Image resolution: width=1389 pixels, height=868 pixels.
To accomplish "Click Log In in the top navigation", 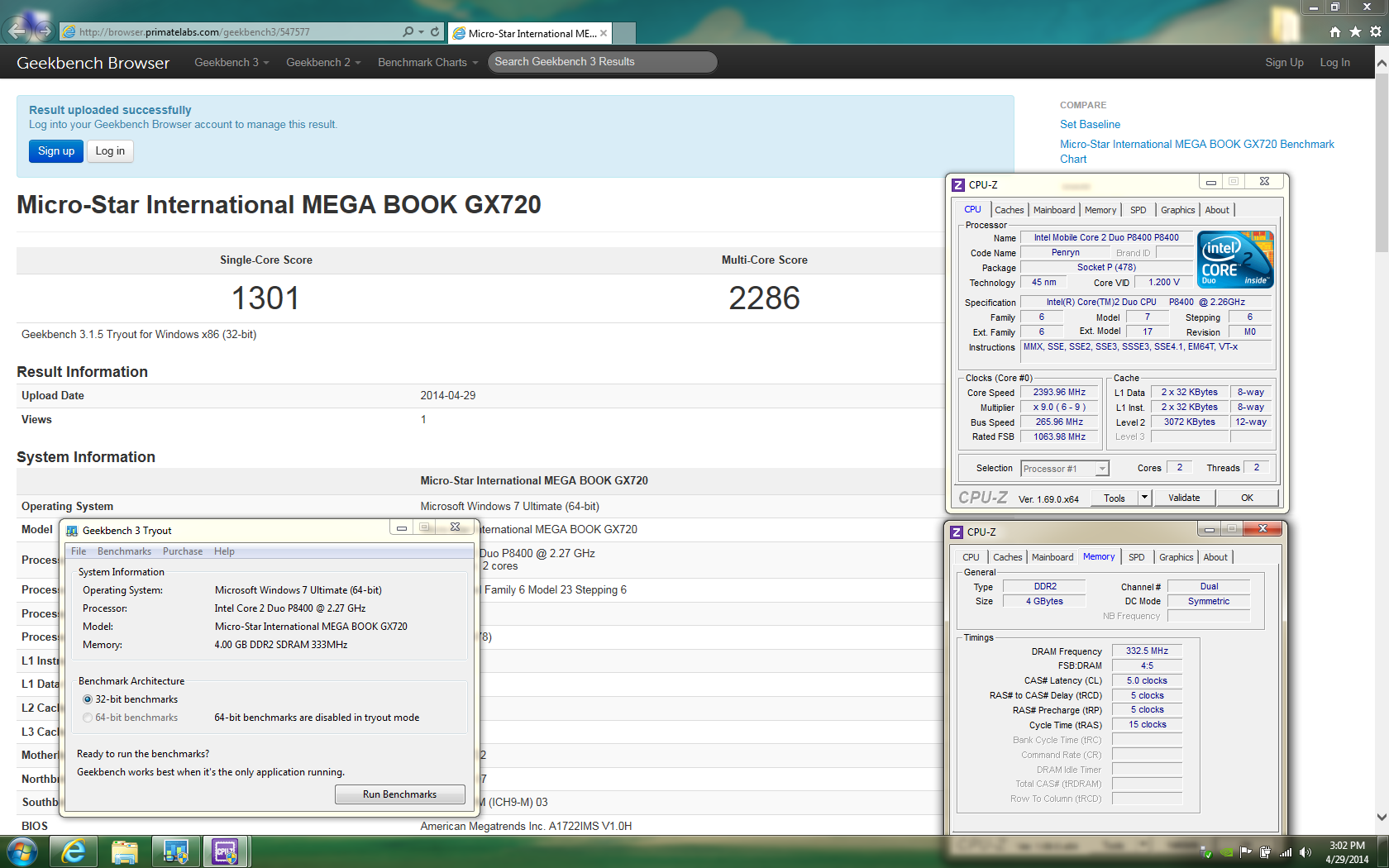I will point(1334,62).
